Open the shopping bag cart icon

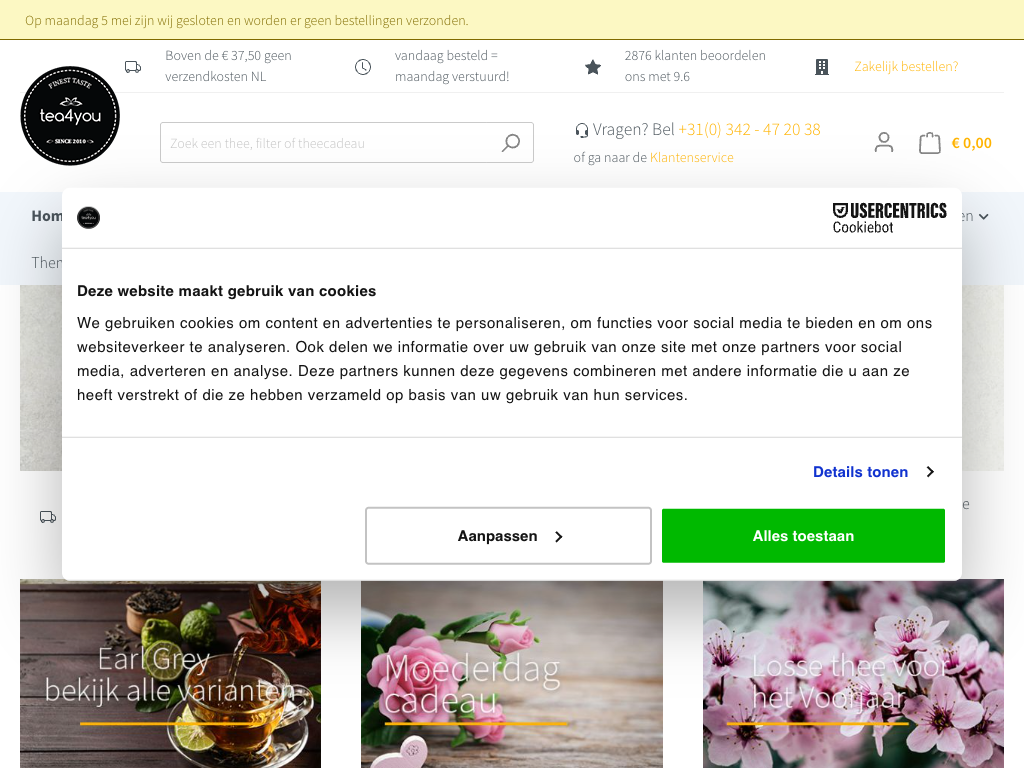click(929, 143)
